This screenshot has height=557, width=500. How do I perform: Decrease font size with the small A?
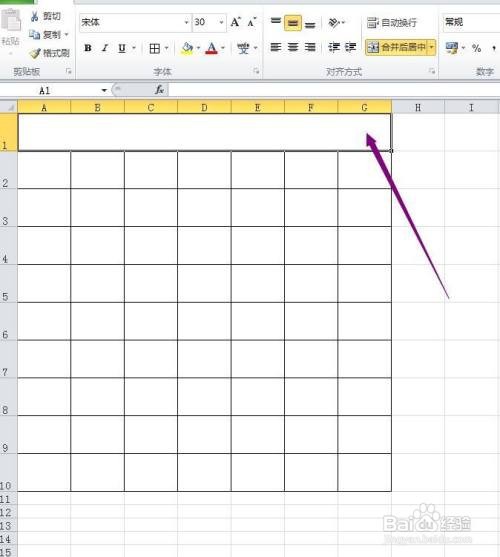[251, 22]
